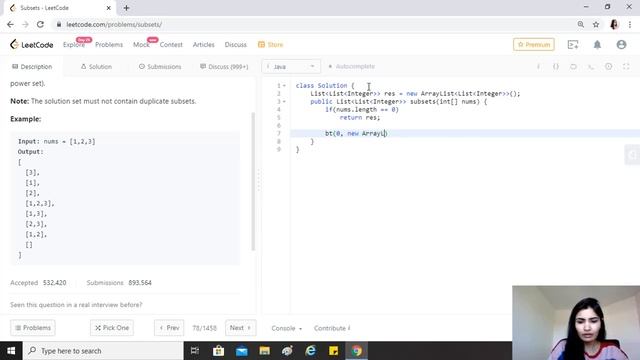
Task: Click the panel divider drag handle
Action: pos(259,180)
